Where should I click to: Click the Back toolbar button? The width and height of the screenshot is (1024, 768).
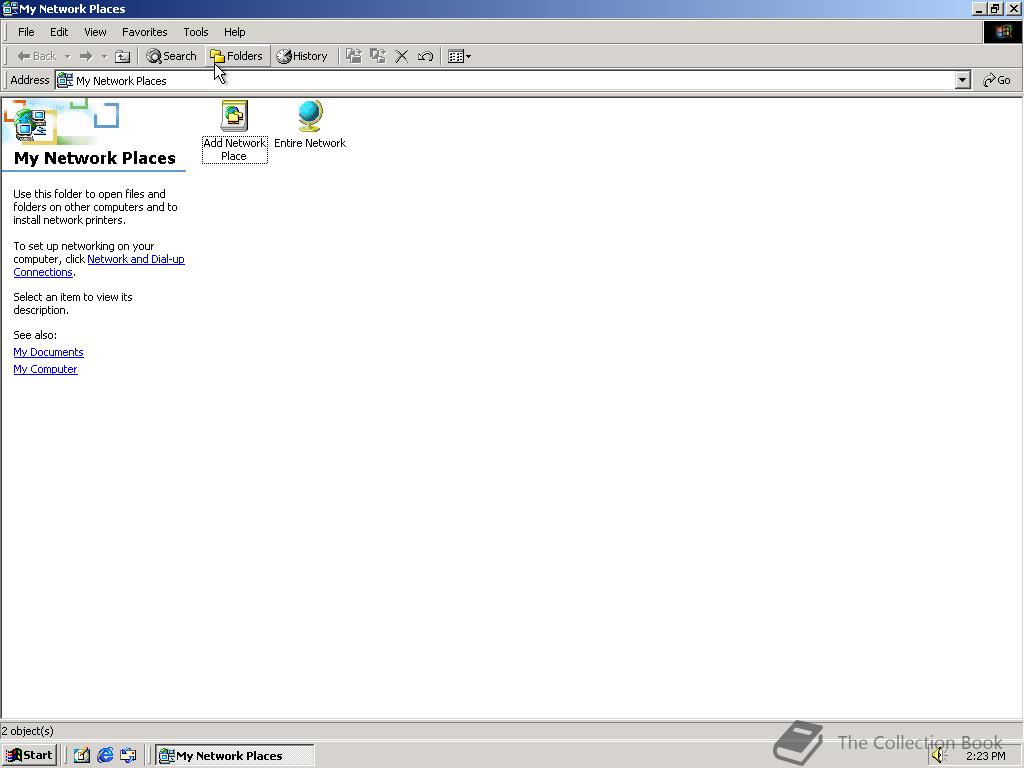coord(37,56)
